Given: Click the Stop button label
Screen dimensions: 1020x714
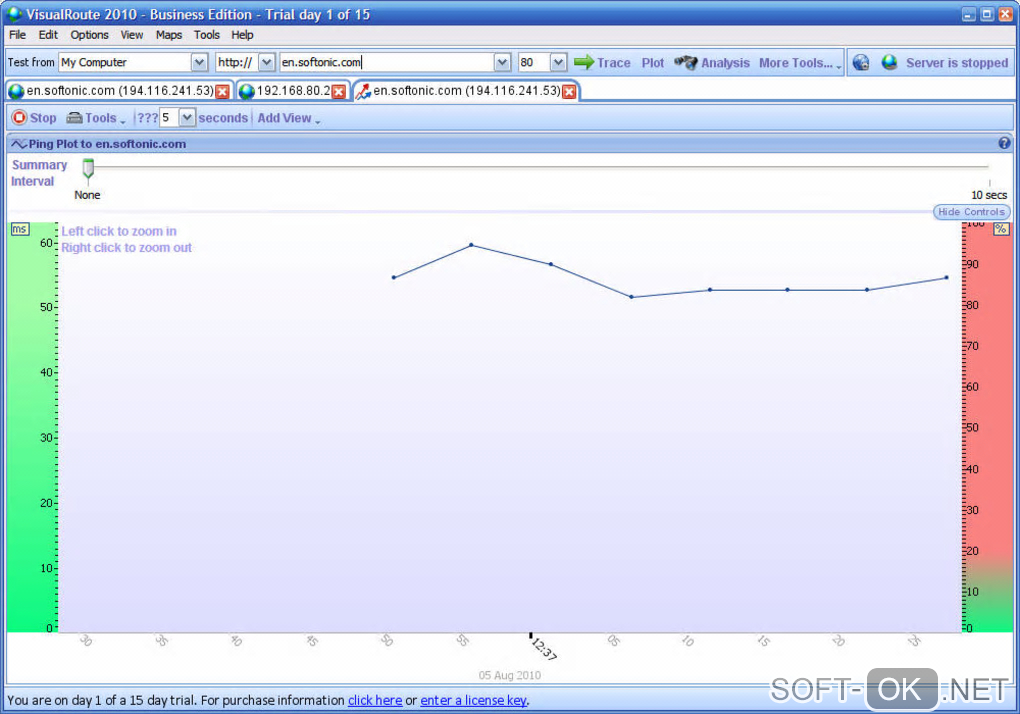Looking at the screenshot, I should click(43, 118).
